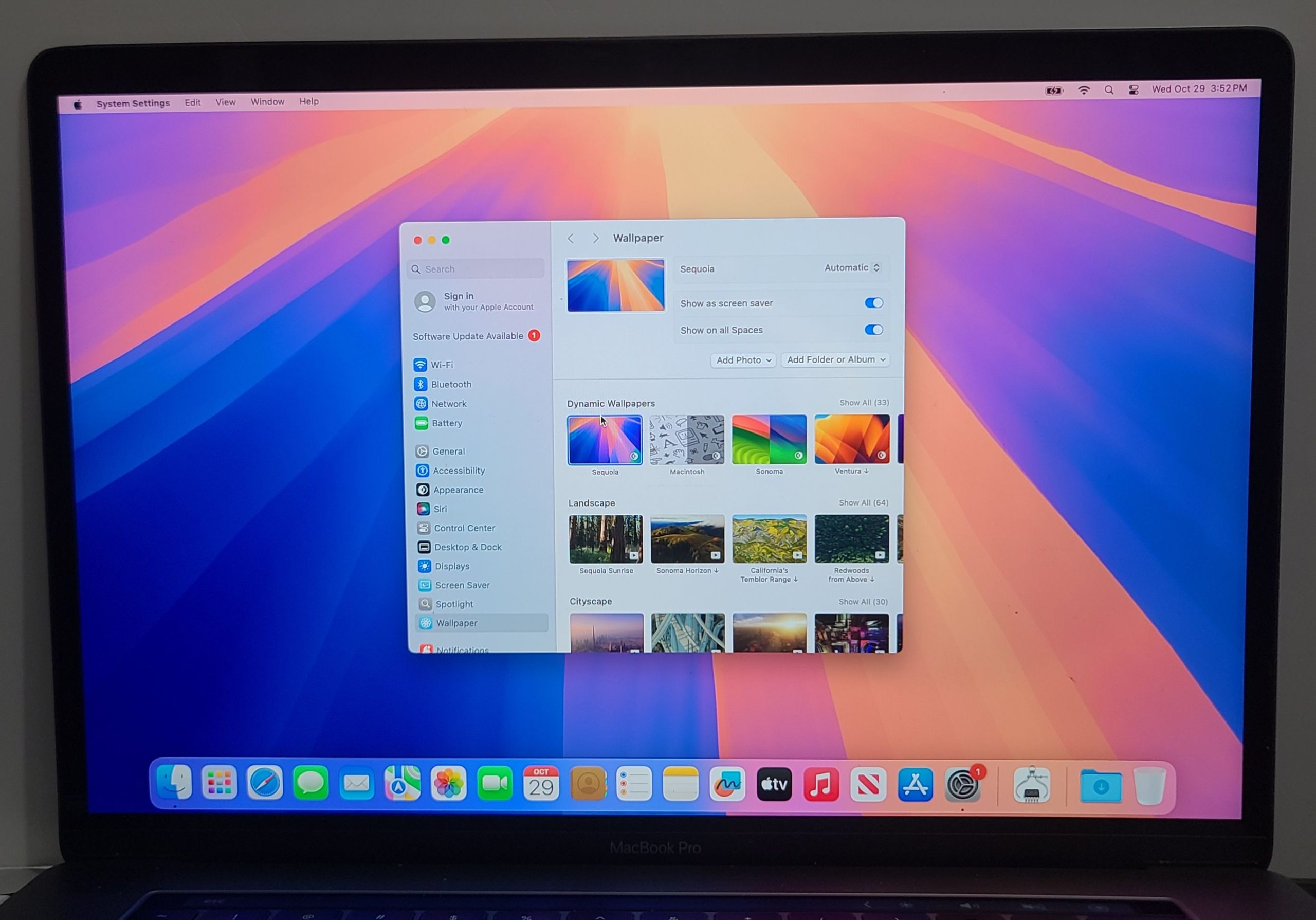
Task: Go back with the toolbar back arrow
Action: point(571,239)
